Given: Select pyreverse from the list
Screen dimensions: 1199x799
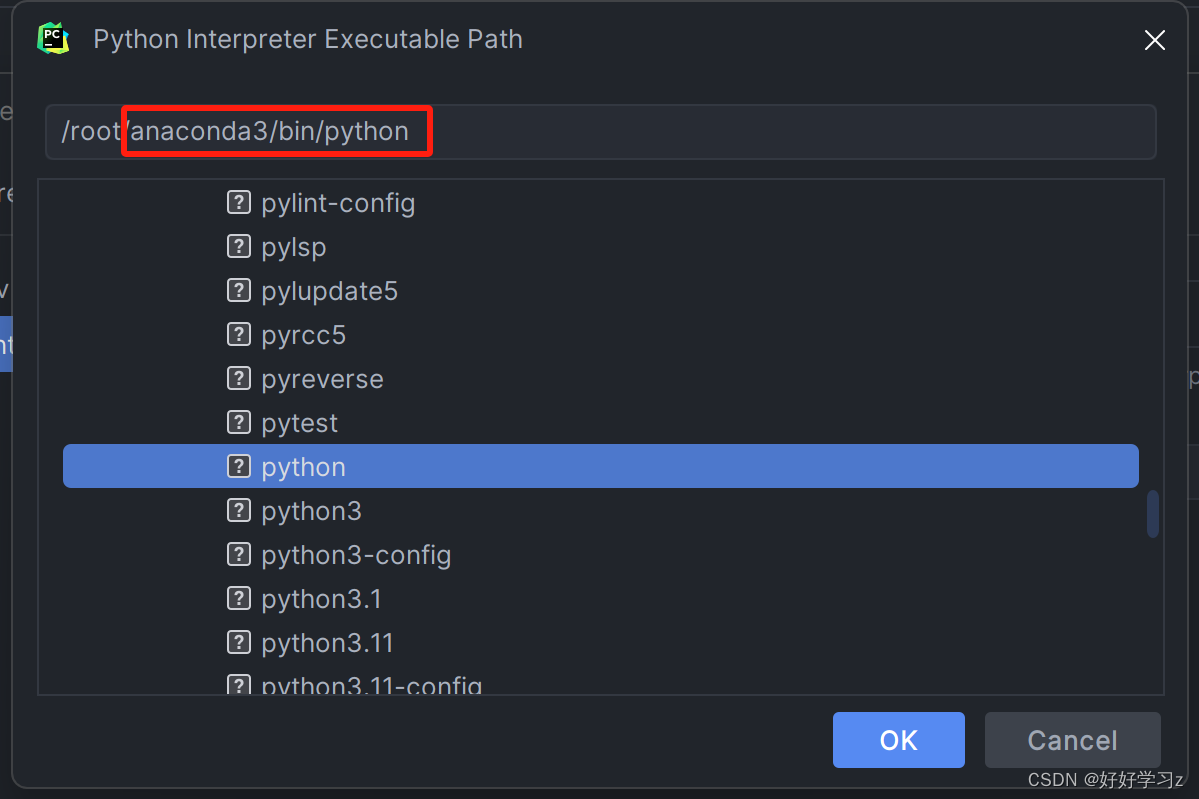Looking at the screenshot, I should [x=322, y=378].
